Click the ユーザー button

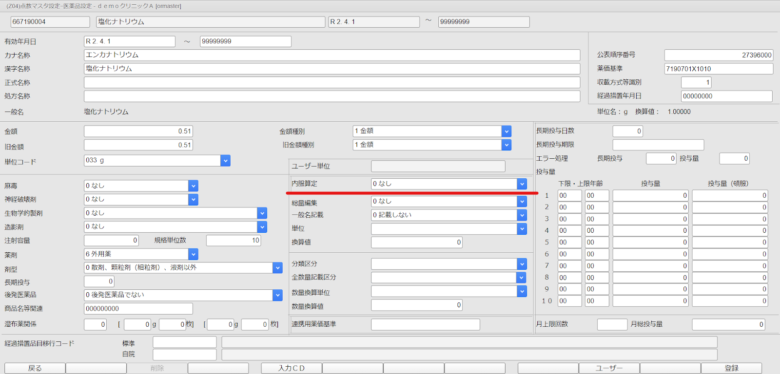[x=609, y=368]
